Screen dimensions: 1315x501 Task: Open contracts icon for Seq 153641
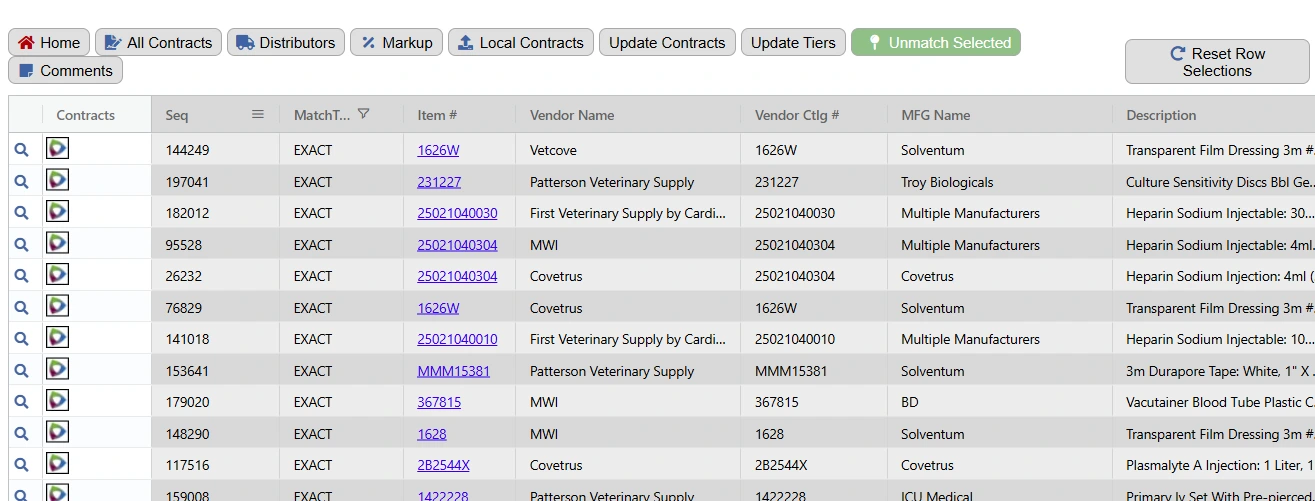coord(58,369)
